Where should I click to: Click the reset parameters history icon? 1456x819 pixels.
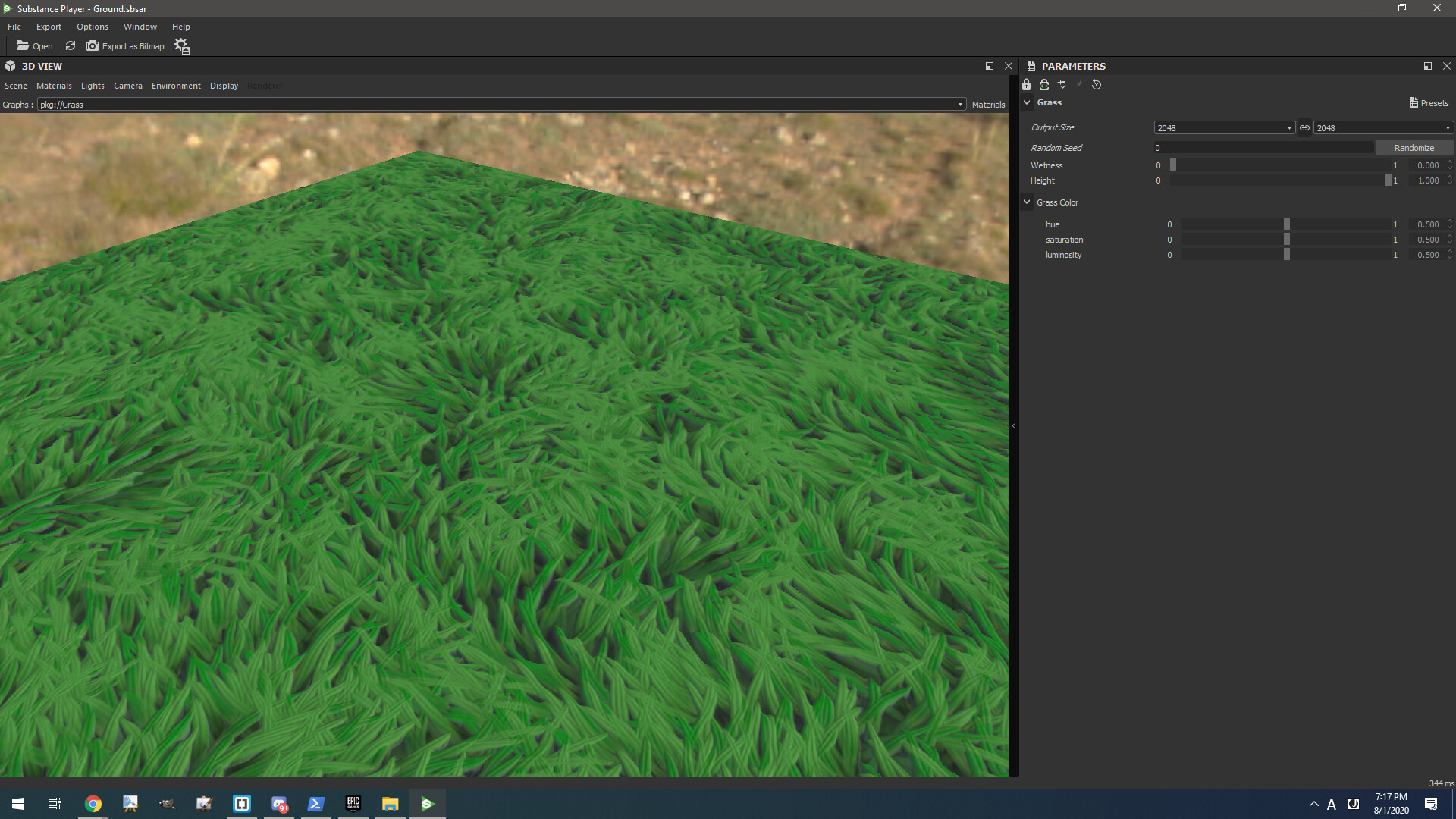1097,85
